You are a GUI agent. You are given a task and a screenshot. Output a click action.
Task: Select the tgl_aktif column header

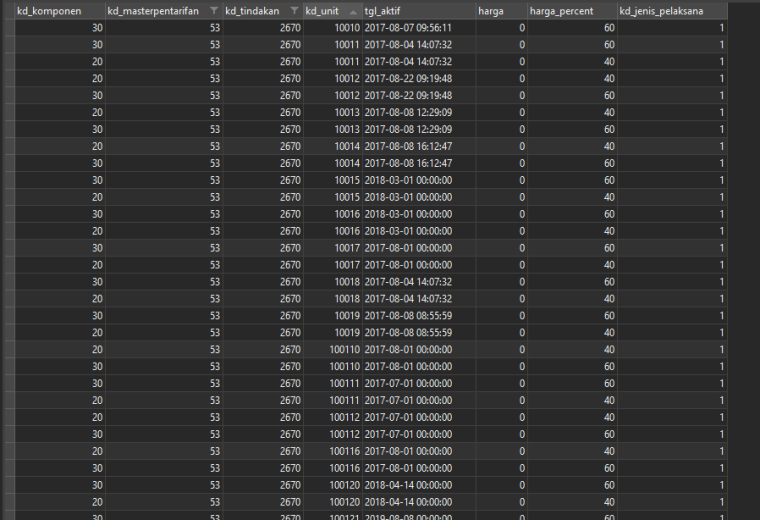click(x=419, y=11)
